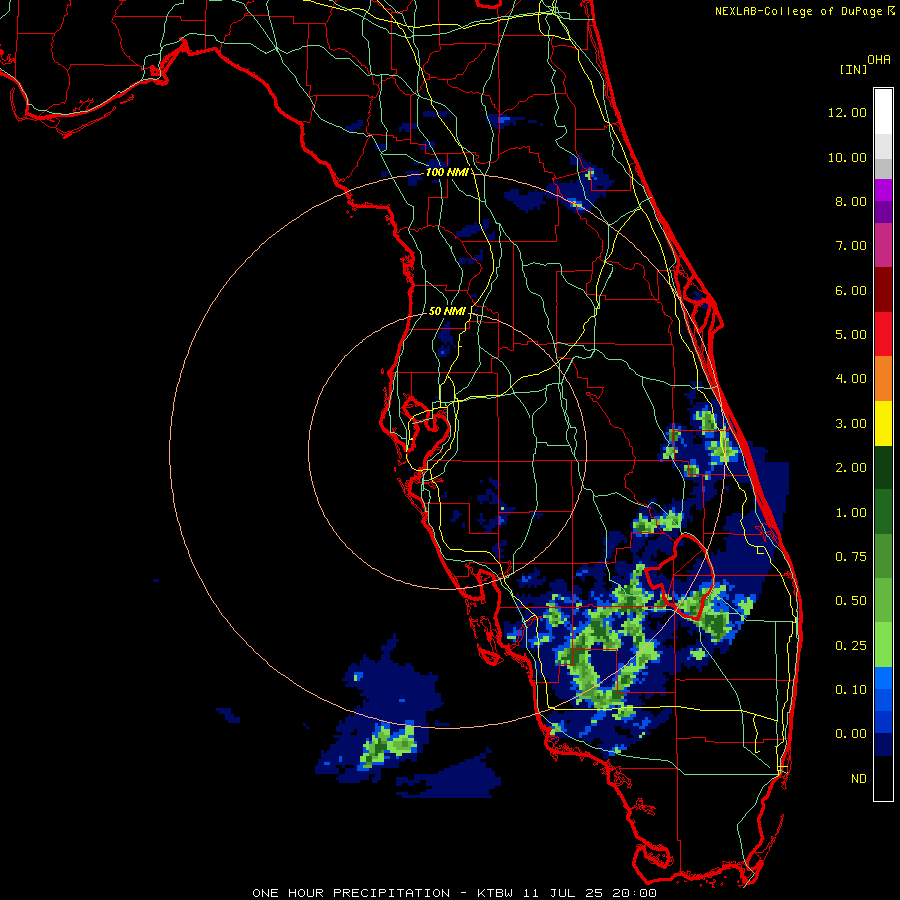The image size is (900, 900).
Task: Click the 0.50 legend value
Action: 851,601
